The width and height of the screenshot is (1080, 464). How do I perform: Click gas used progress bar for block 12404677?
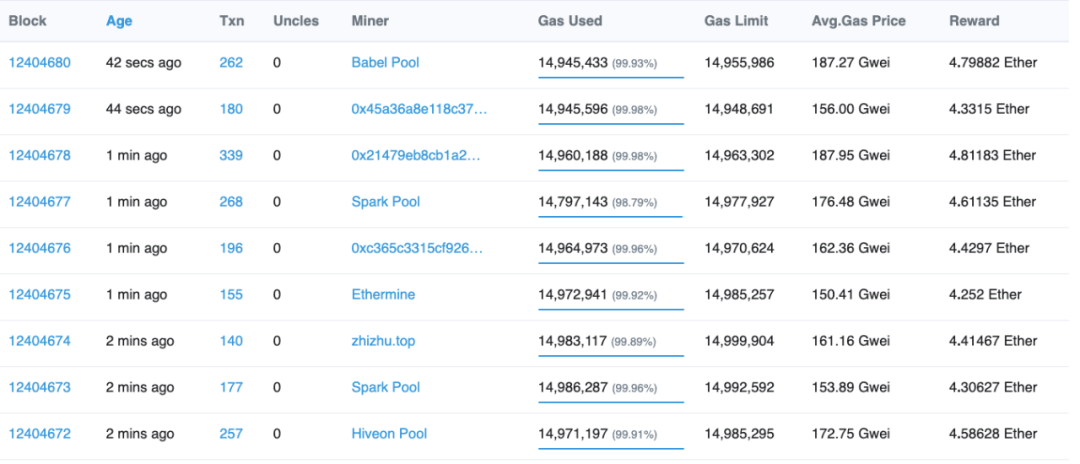click(611, 217)
